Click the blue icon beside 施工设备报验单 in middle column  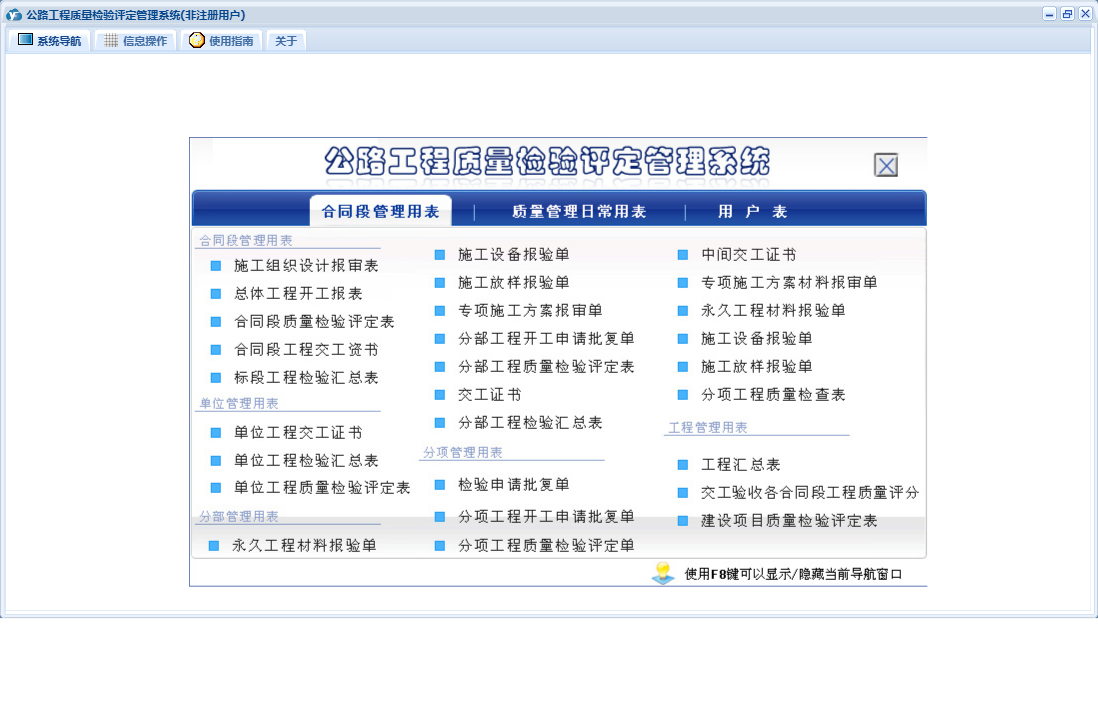tap(439, 255)
